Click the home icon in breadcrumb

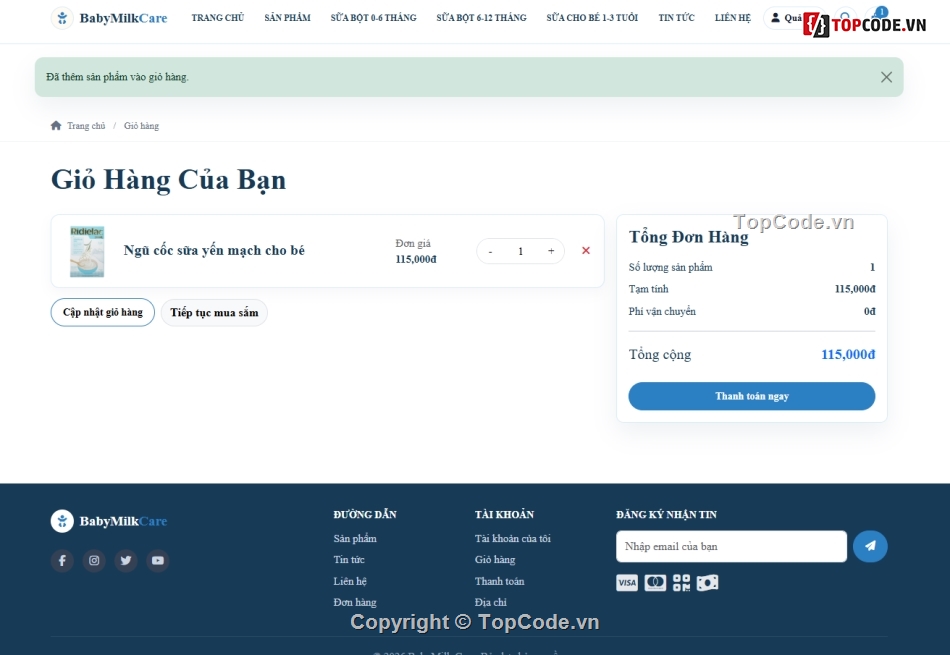(x=56, y=125)
